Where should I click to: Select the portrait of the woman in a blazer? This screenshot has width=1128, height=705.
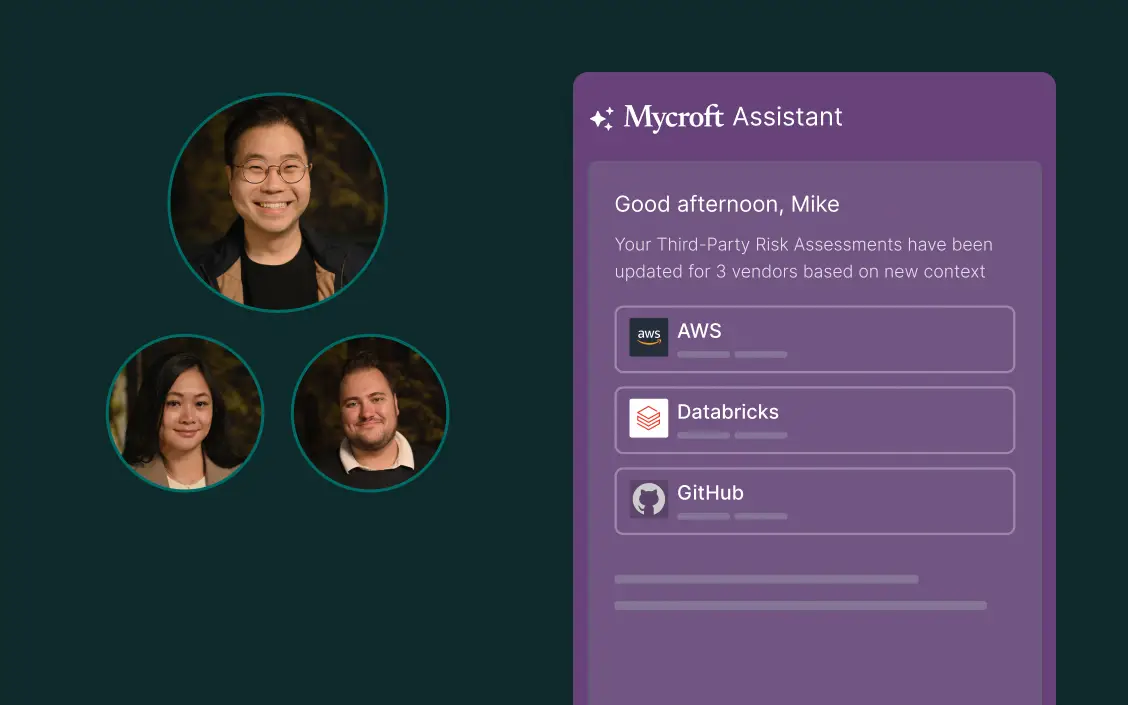pyautogui.click(x=185, y=413)
